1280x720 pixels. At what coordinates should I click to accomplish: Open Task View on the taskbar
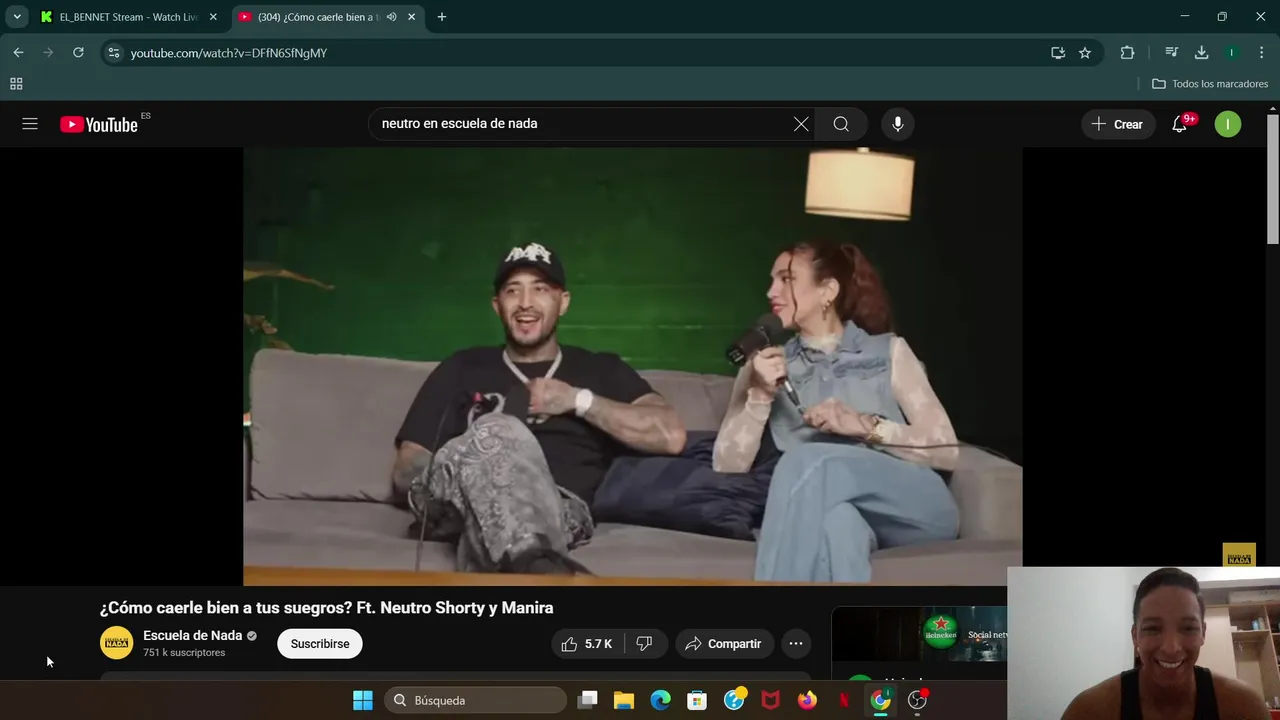[588, 700]
